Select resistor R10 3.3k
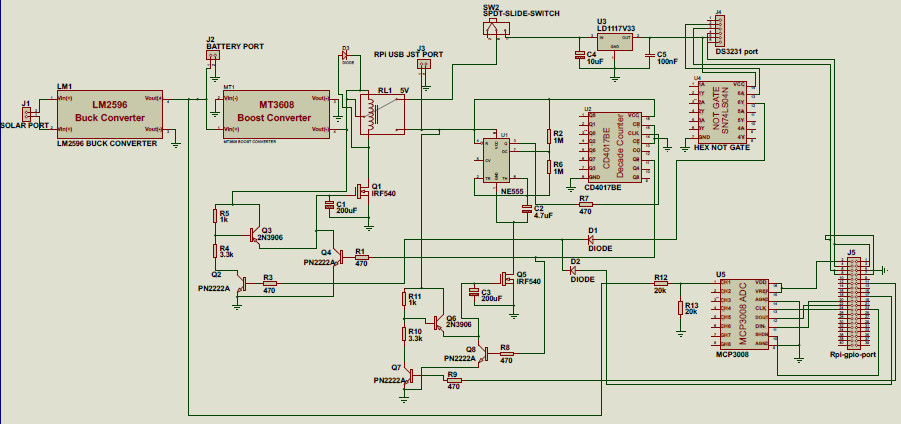This screenshot has height=424, width=901. point(406,334)
